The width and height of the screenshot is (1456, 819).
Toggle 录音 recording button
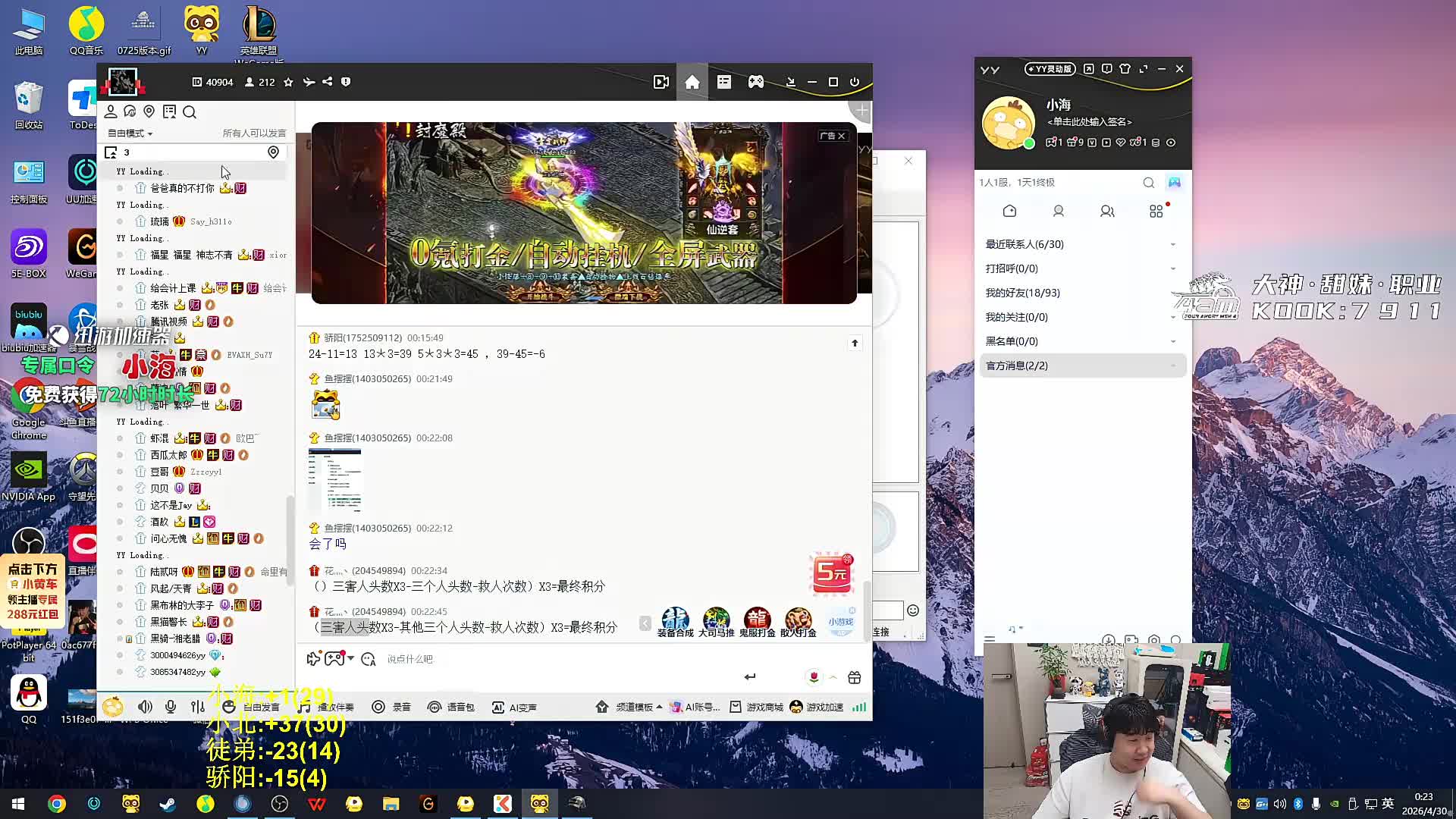391,707
